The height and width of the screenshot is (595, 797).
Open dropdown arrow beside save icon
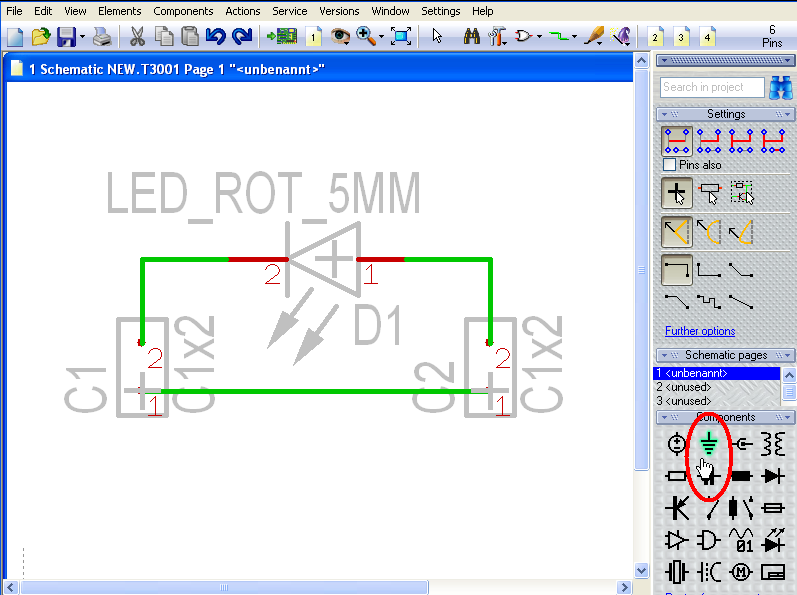click(82, 37)
